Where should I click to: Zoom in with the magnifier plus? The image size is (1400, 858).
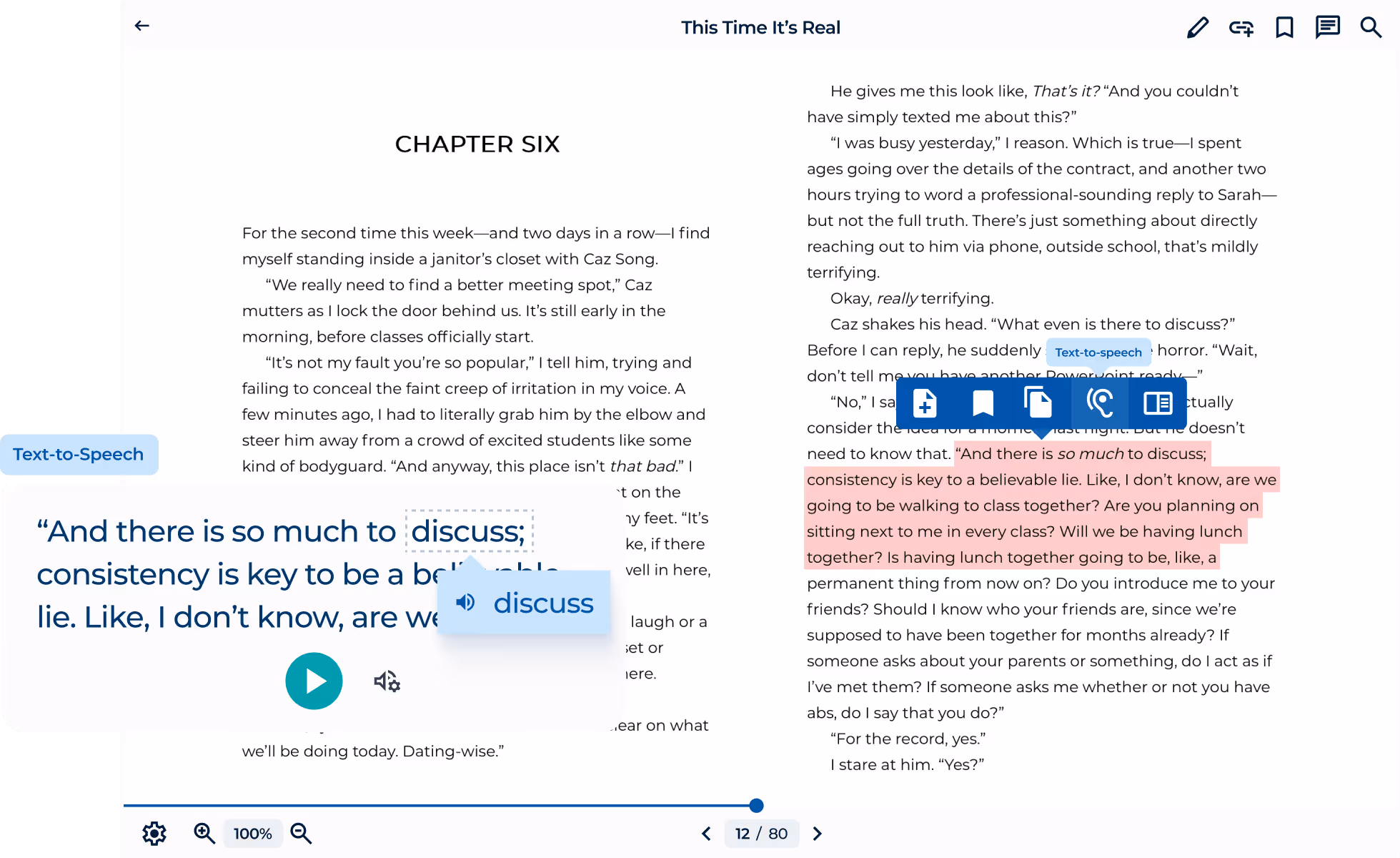204,833
